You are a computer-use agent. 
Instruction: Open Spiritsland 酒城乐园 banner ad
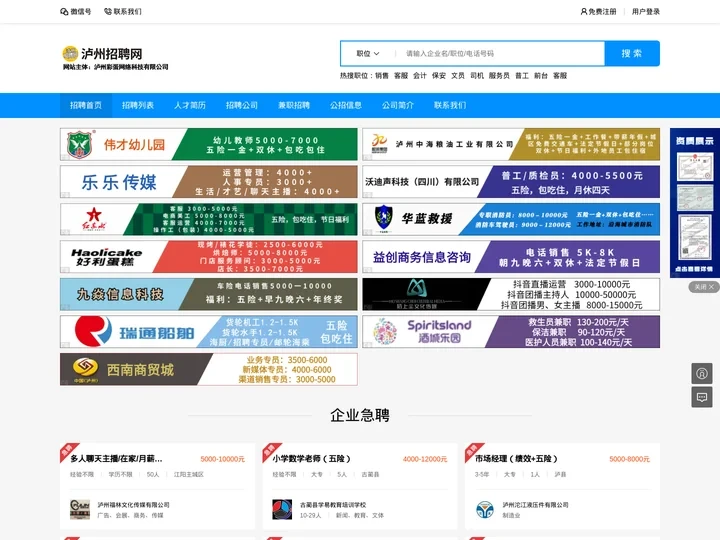[511, 332]
